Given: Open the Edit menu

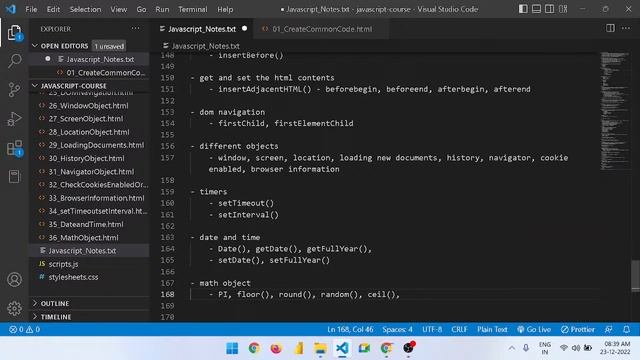Looking at the screenshot, I should tap(53, 9).
